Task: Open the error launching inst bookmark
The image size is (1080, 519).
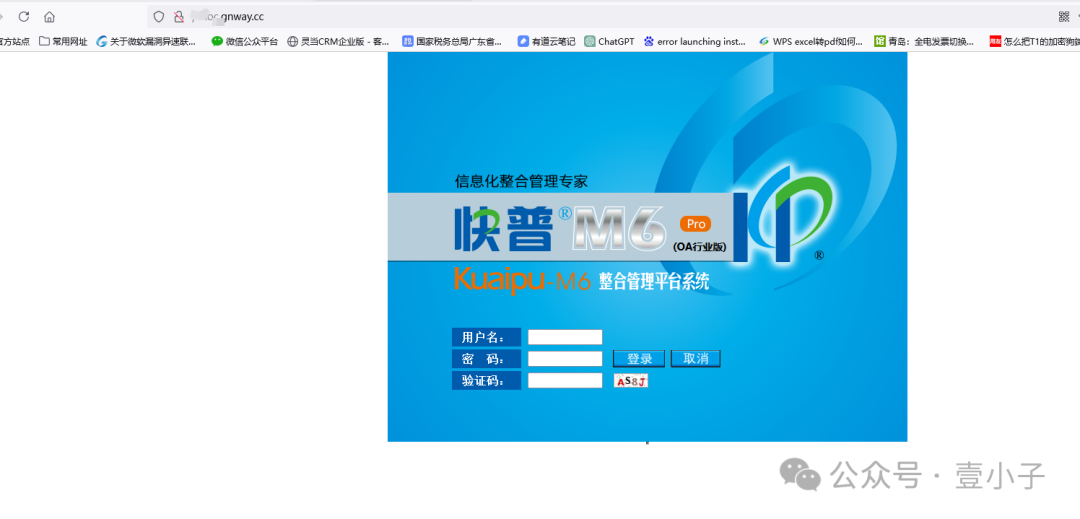Action: pyautogui.click(x=694, y=41)
